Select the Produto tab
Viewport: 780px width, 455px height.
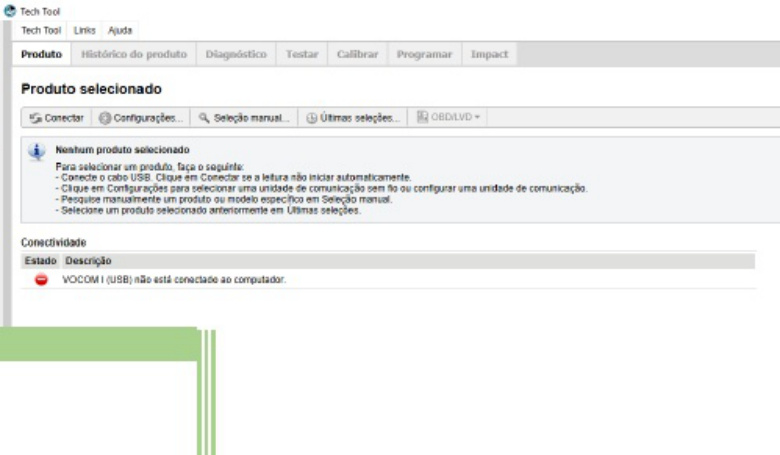point(41,54)
